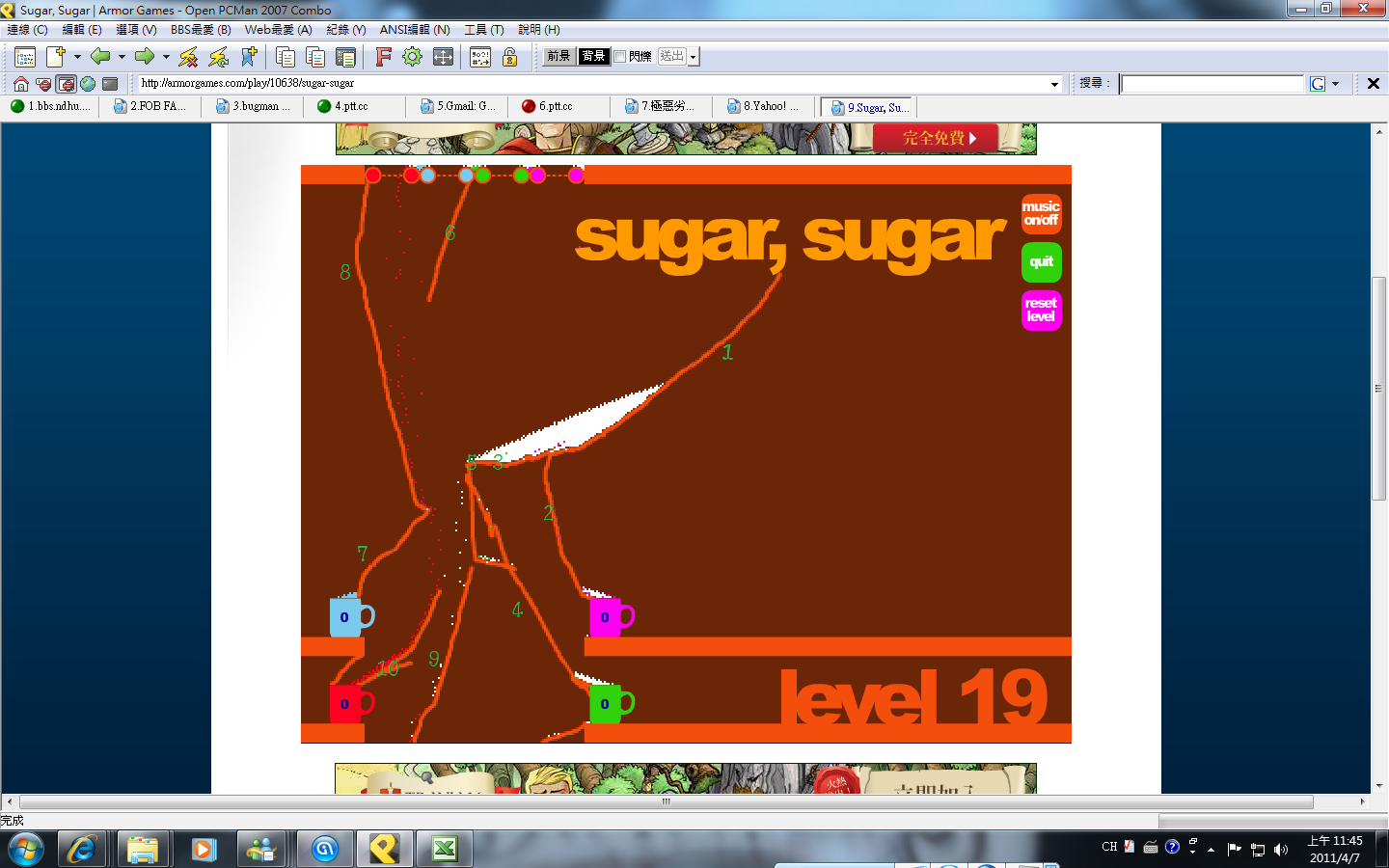Click the globe icon beside address bar
This screenshot has height=868, width=1389.
[x=88, y=84]
